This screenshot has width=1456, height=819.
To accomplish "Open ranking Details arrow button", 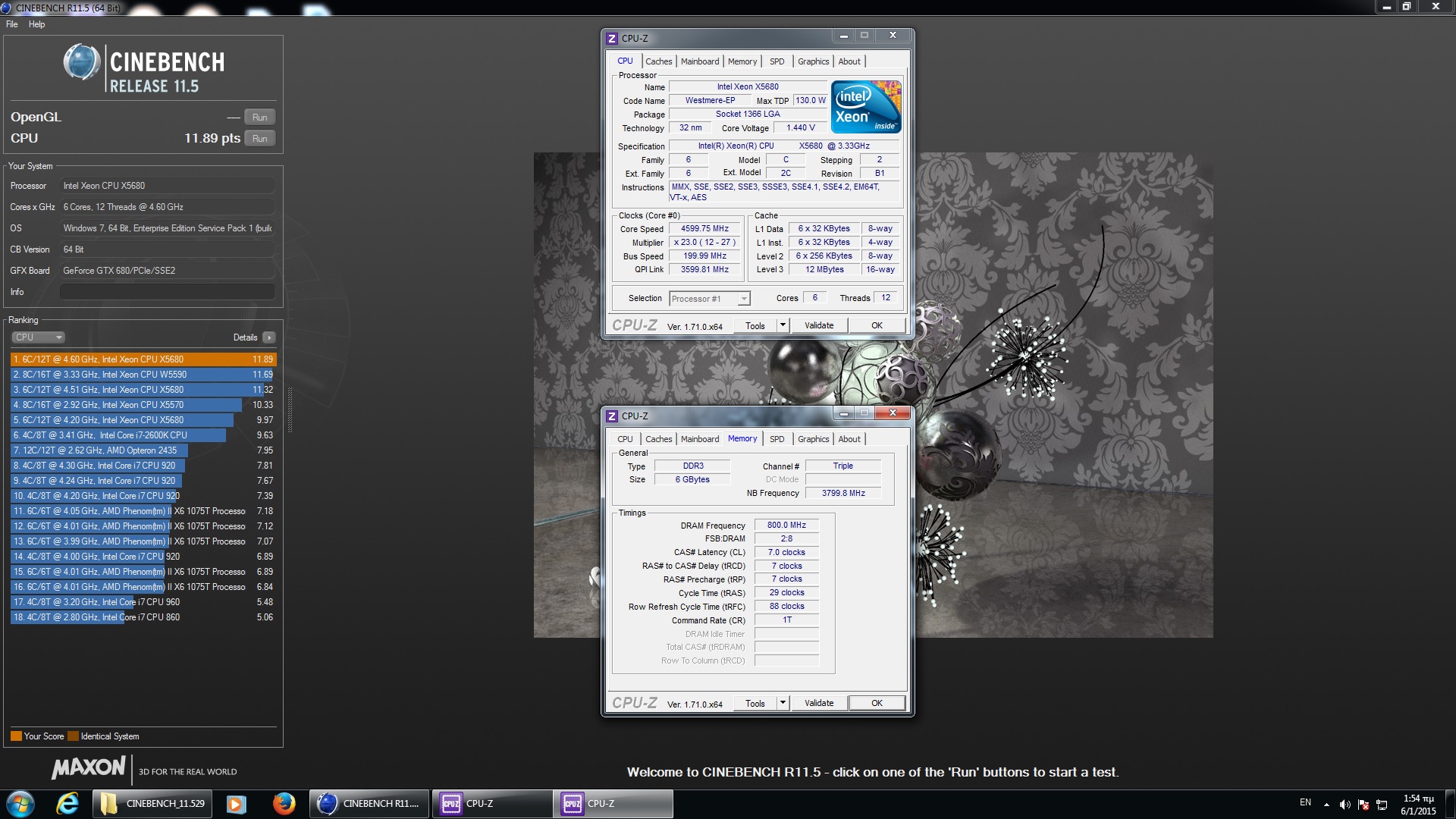I will click(x=269, y=337).
